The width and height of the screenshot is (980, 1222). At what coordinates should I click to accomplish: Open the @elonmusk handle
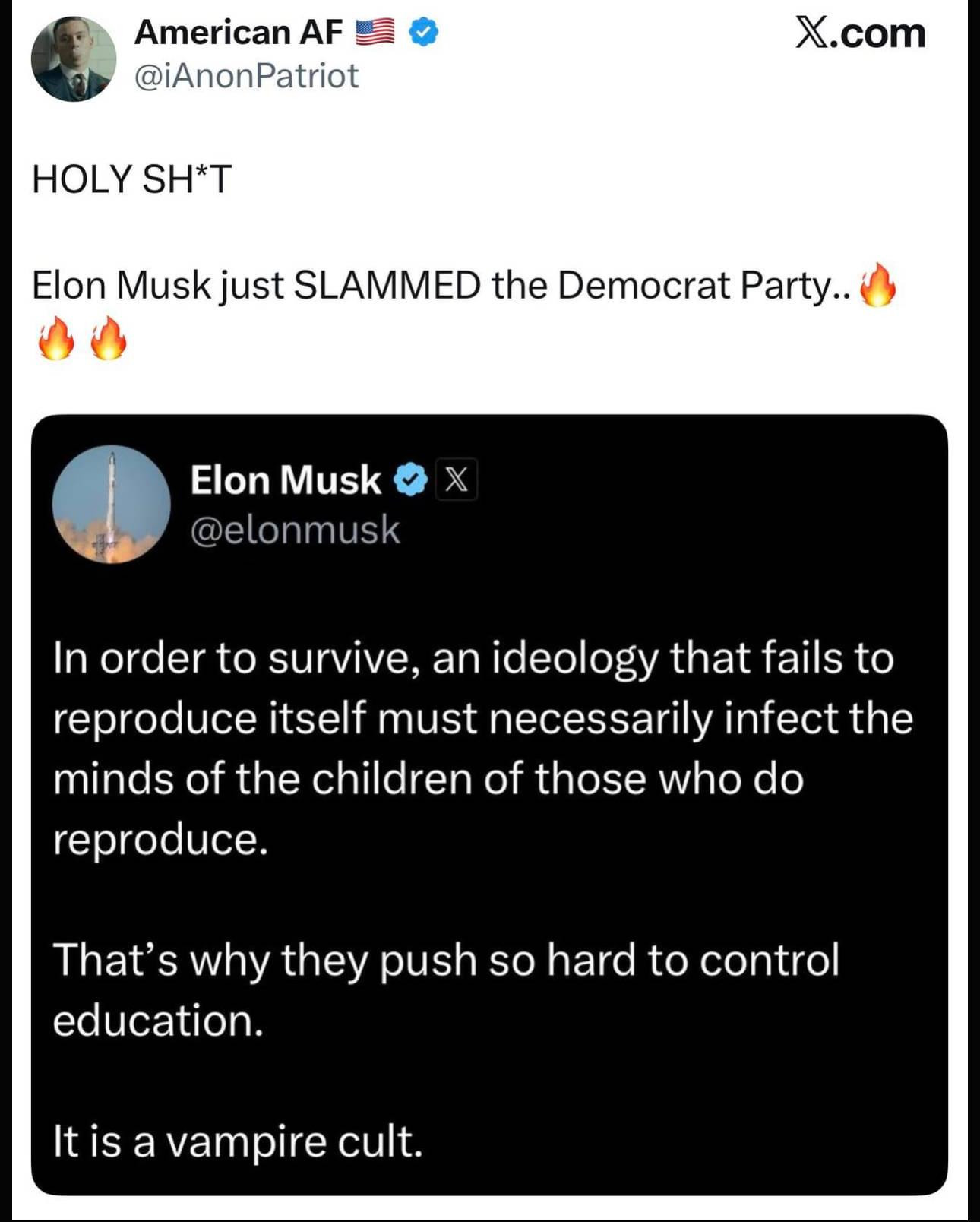(x=295, y=530)
